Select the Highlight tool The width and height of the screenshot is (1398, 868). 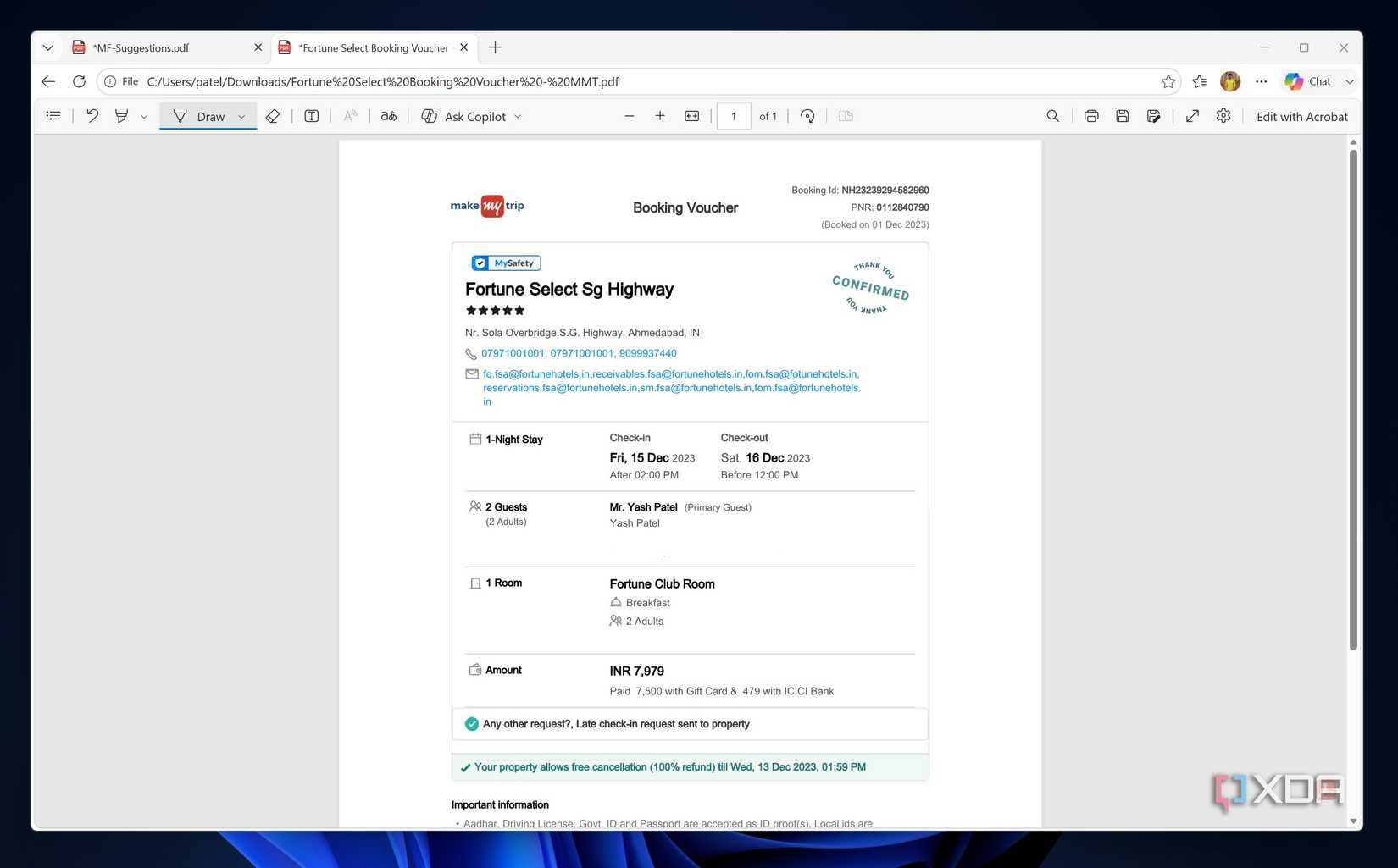121,116
